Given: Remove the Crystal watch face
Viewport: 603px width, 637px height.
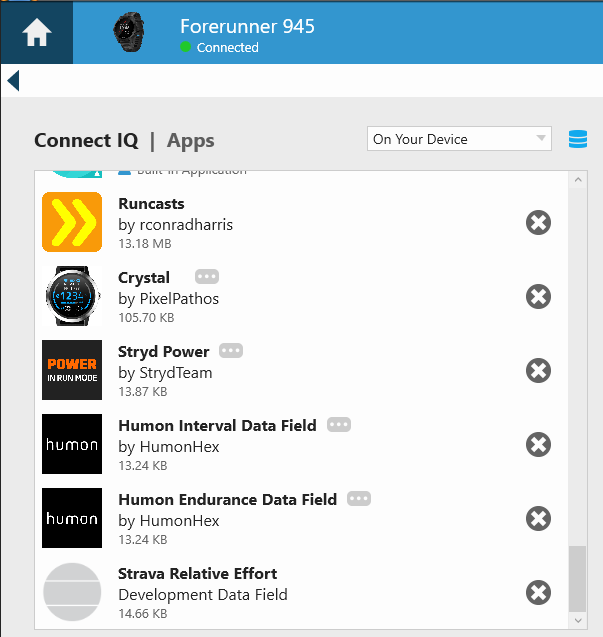Looking at the screenshot, I should (538, 296).
